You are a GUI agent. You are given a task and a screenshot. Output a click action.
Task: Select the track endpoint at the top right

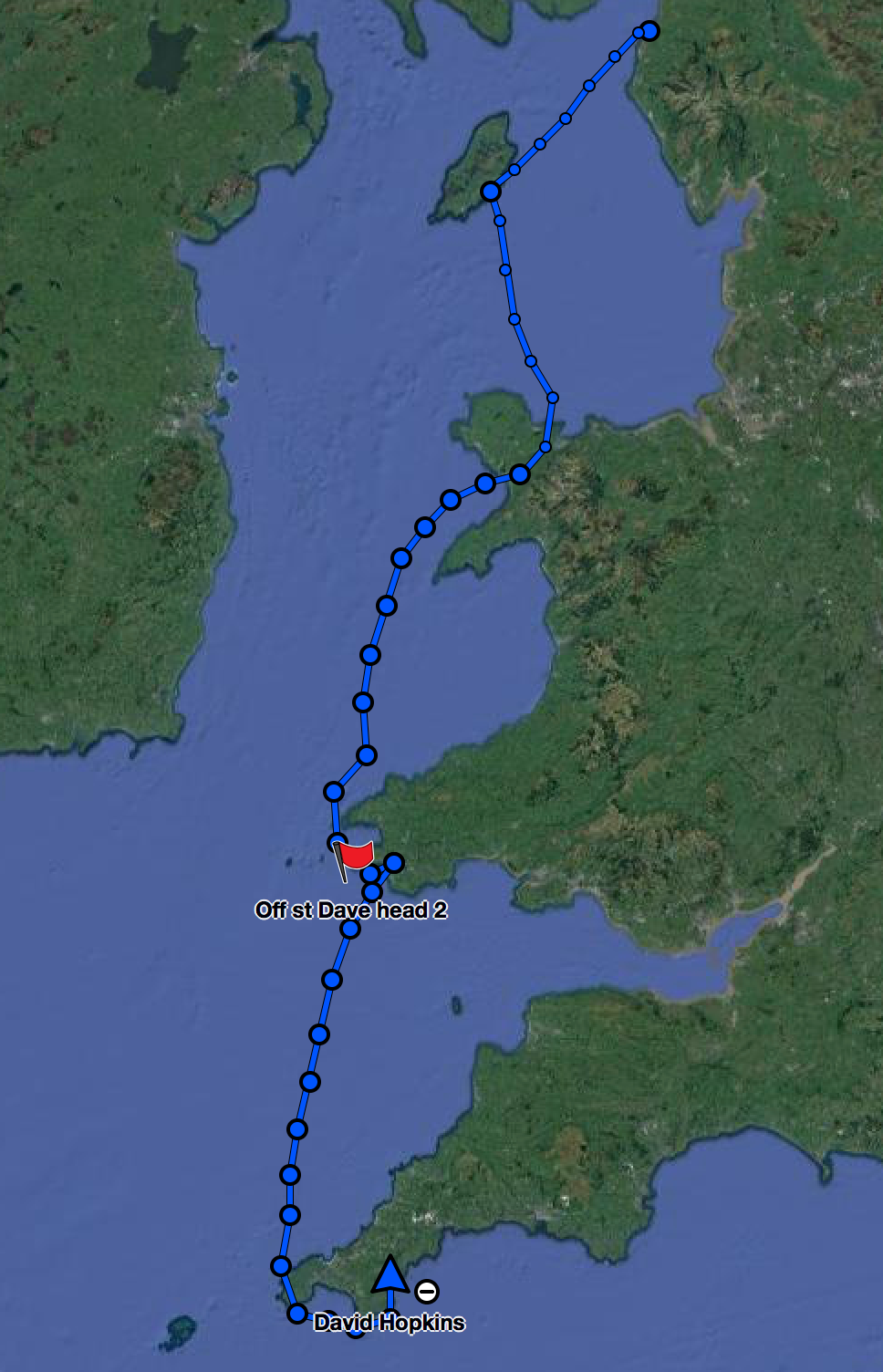click(x=649, y=31)
